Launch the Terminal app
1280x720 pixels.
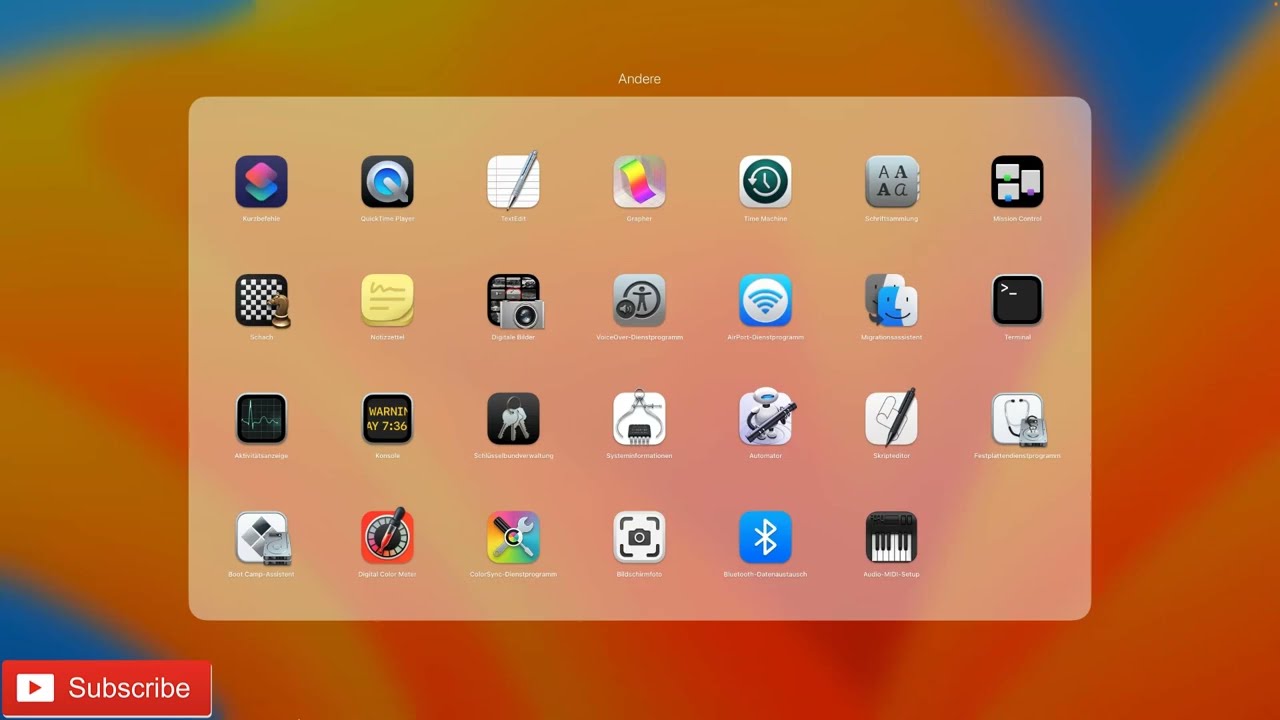click(x=1017, y=300)
